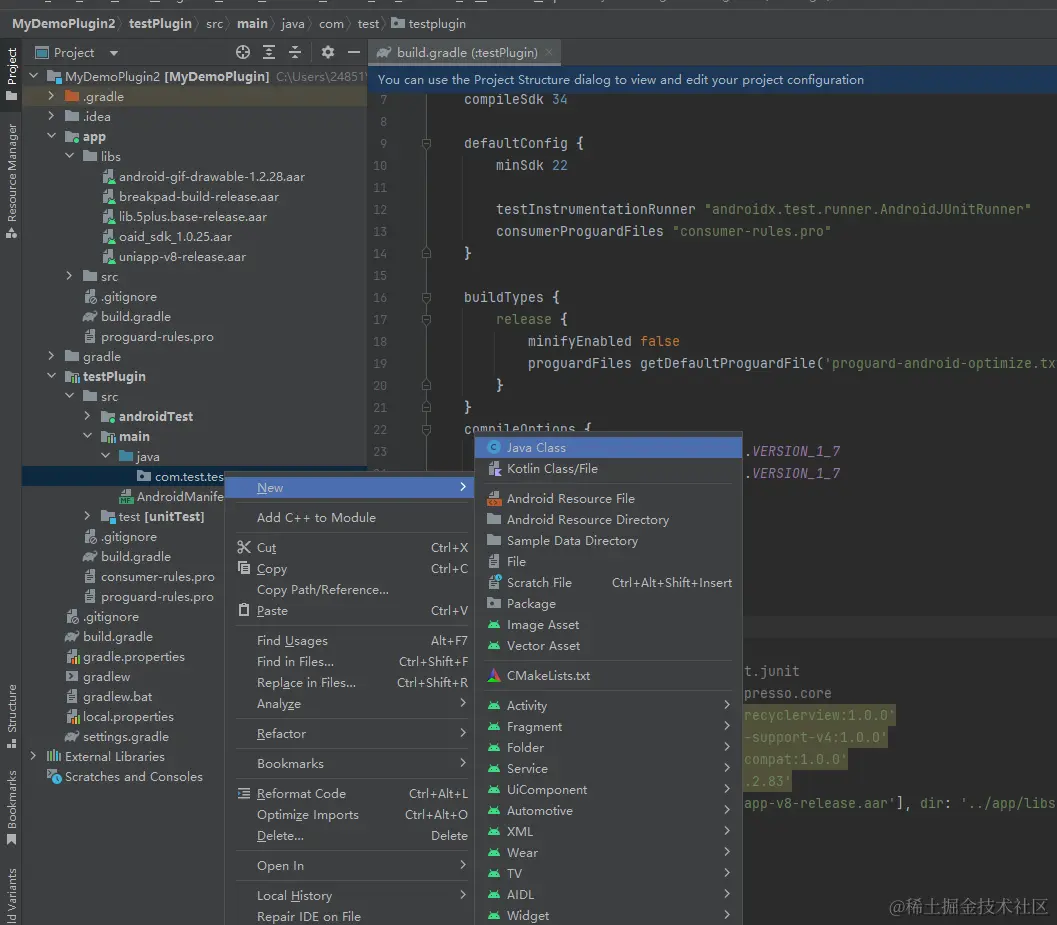Choose Java Class from the New submenu

point(536,448)
